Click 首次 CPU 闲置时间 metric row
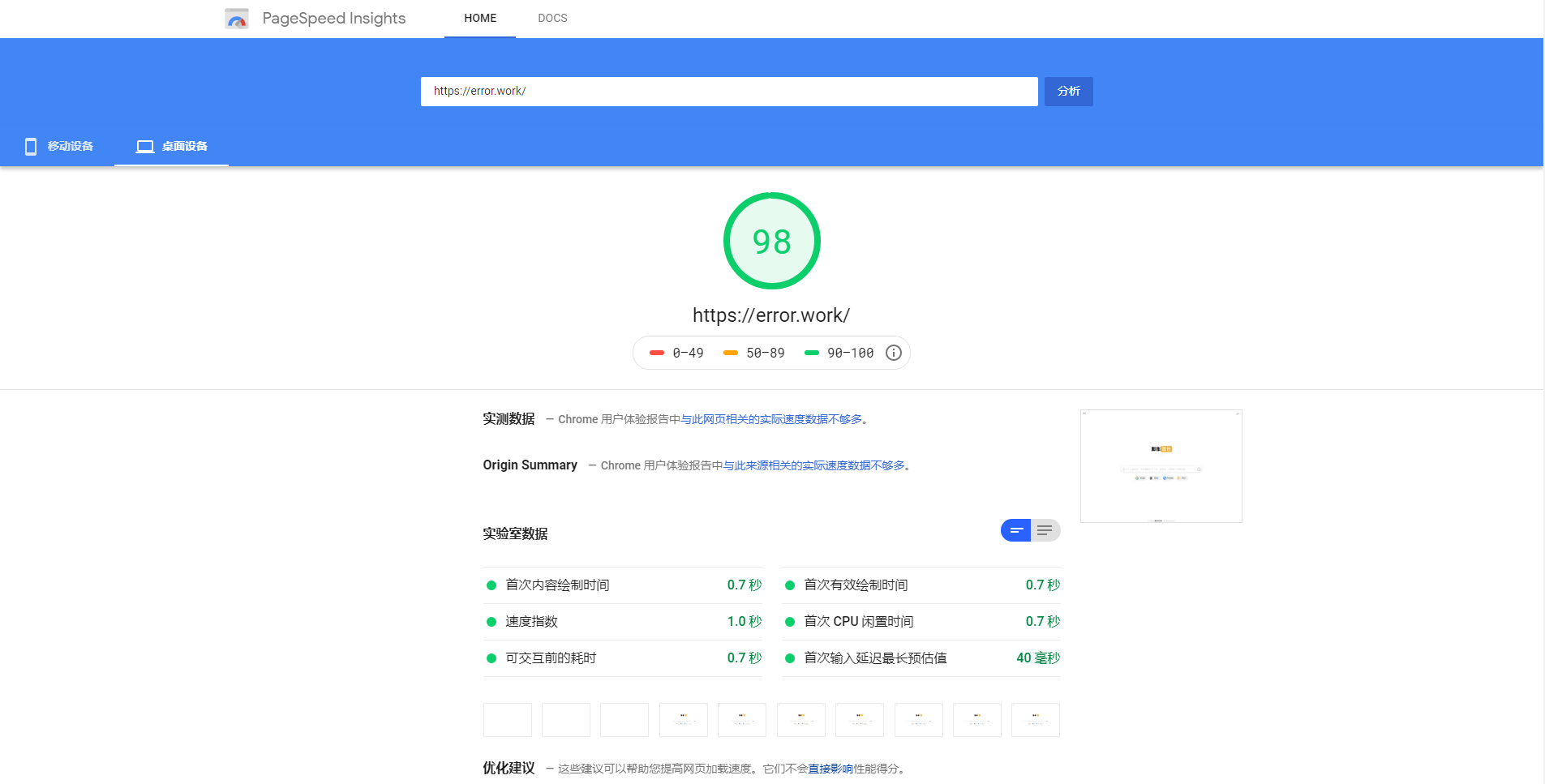Screen dimensions: 1545x784 pos(921,622)
